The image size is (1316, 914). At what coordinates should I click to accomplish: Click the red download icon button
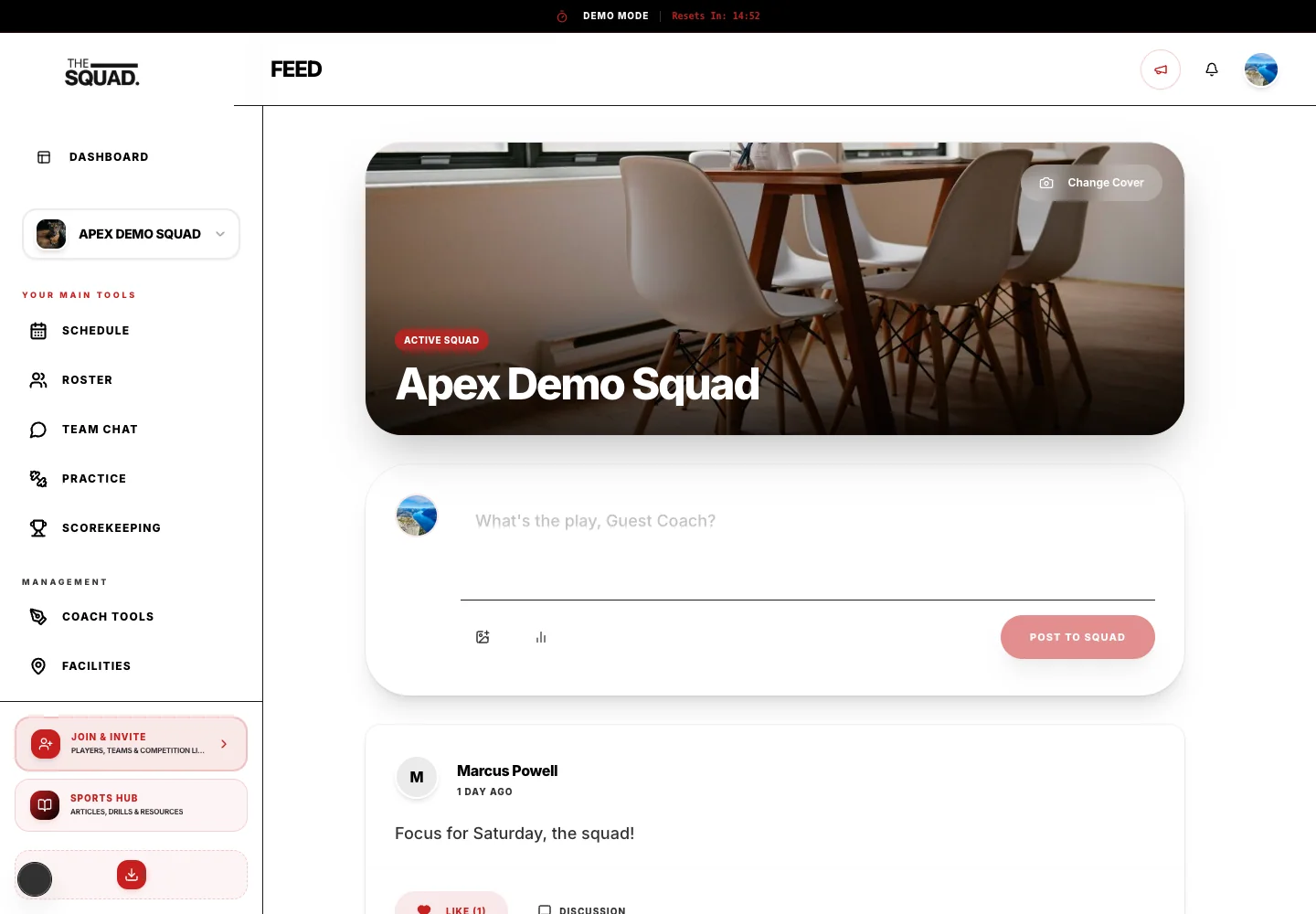coord(132,875)
